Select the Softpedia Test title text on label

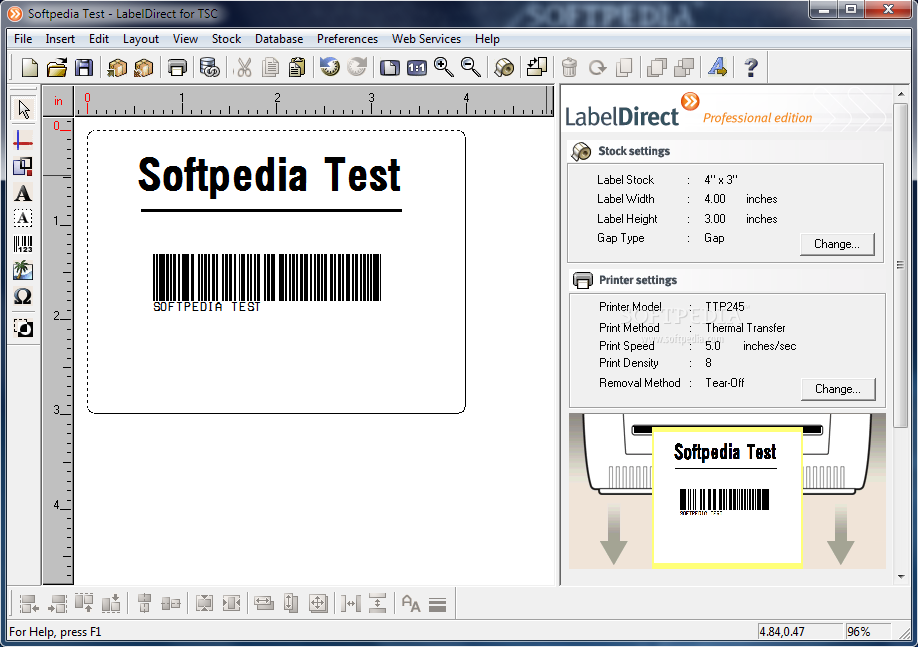coord(269,174)
